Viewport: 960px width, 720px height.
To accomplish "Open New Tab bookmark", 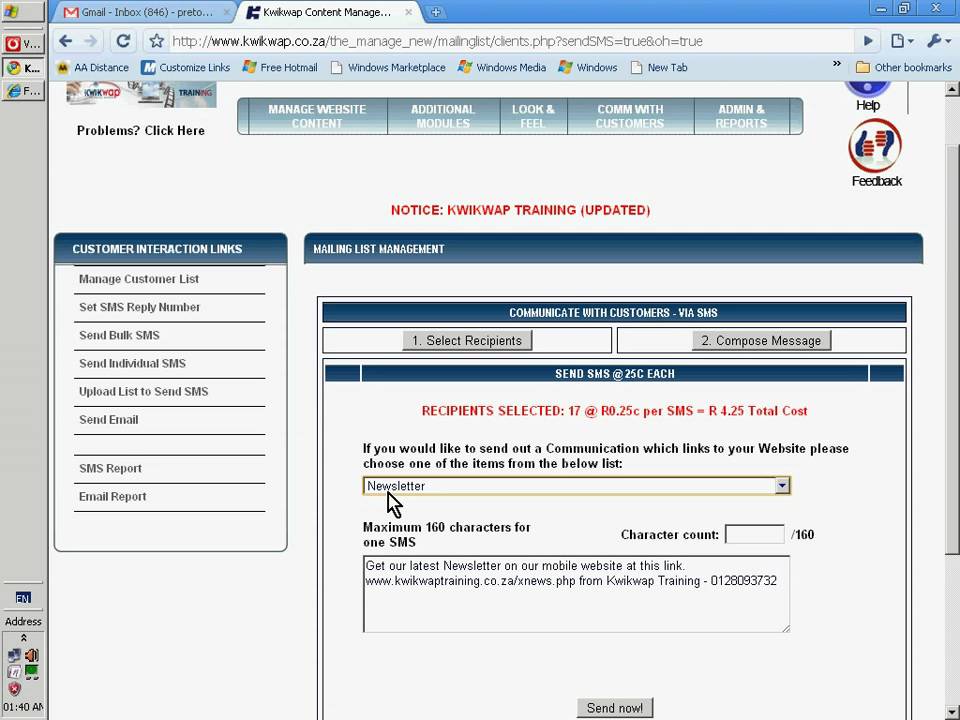I will [x=659, y=67].
